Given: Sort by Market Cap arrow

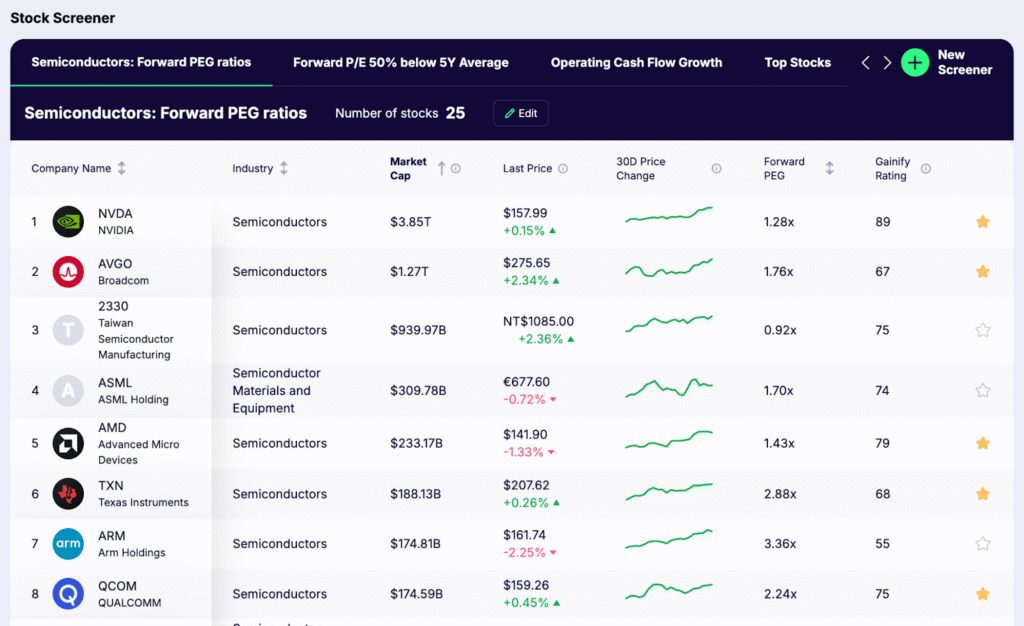Looking at the screenshot, I should pos(441,168).
